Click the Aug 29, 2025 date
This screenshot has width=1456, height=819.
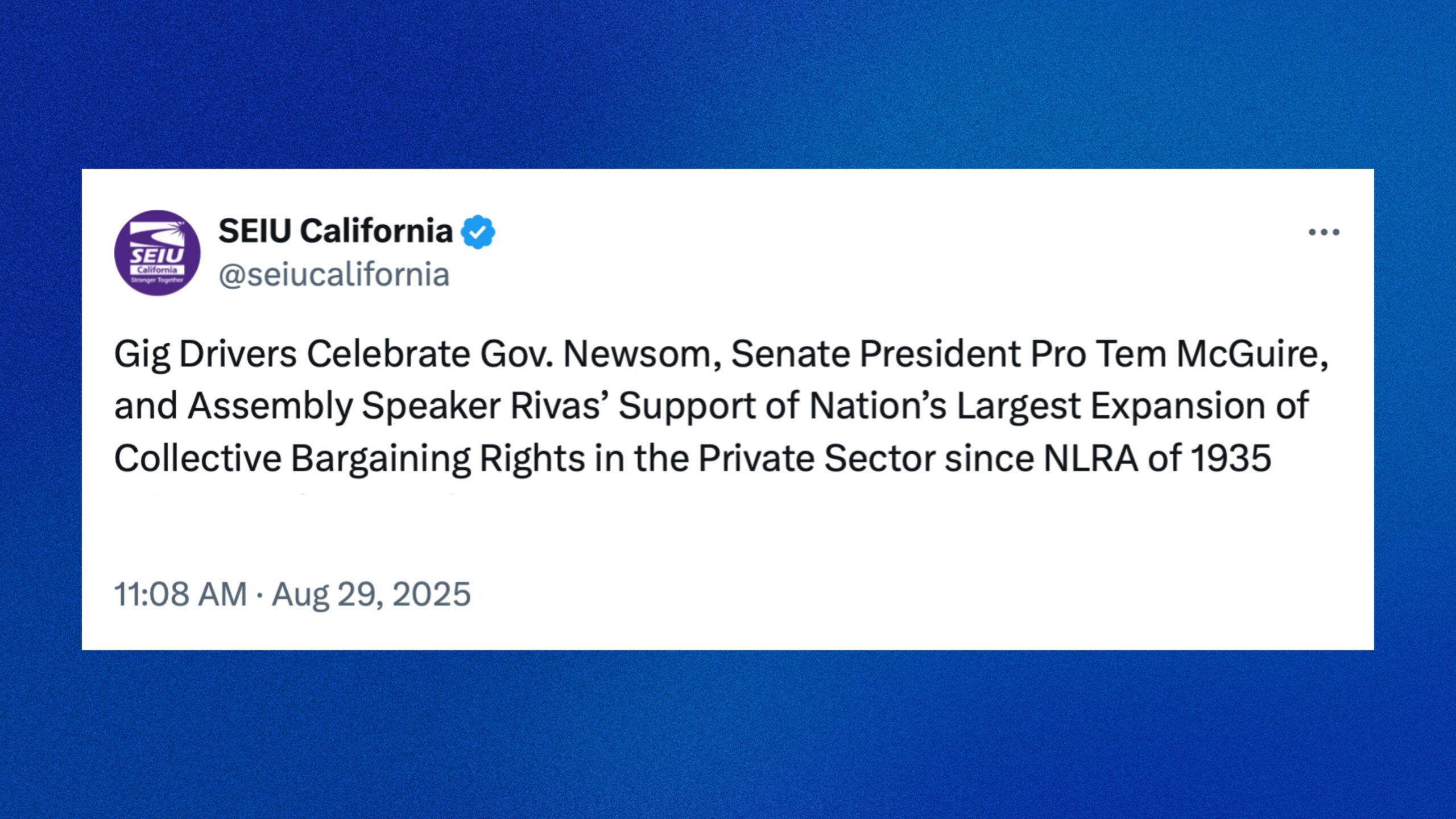click(371, 594)
